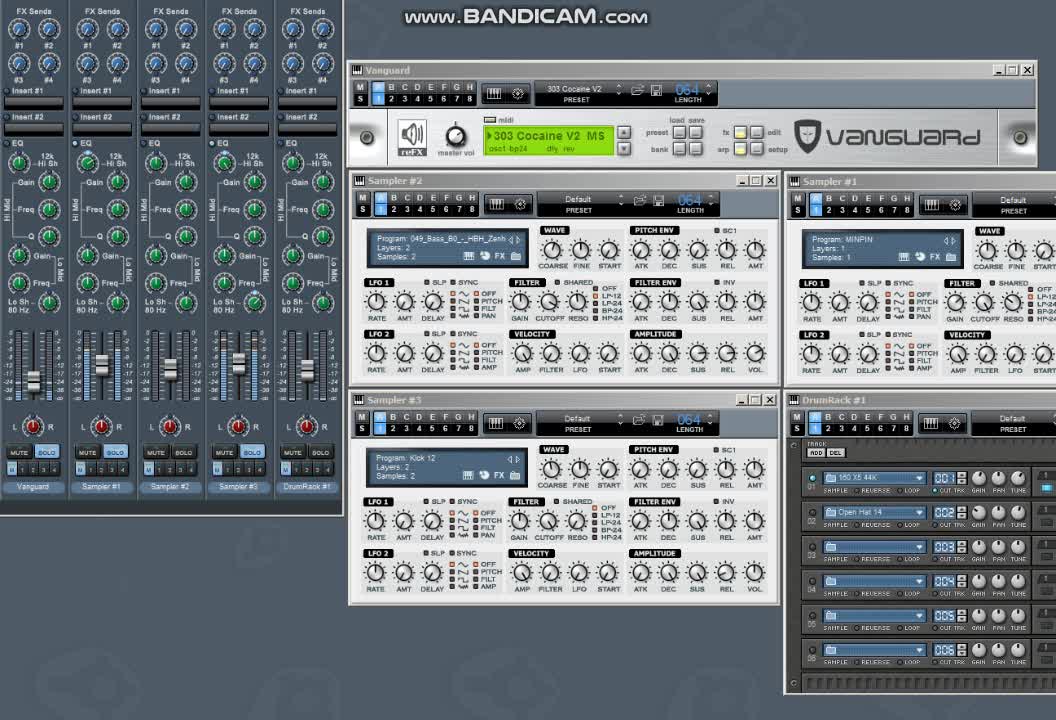
Task: Open the keyboard view in Sampler #3
Action: click(496, 423)
